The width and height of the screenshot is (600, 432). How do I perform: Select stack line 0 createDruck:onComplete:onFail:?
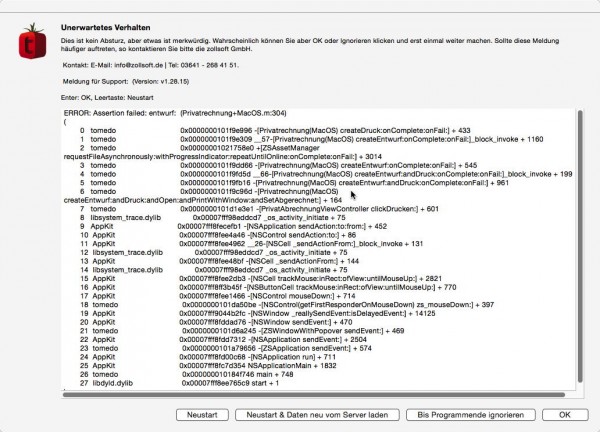point(275,130)
